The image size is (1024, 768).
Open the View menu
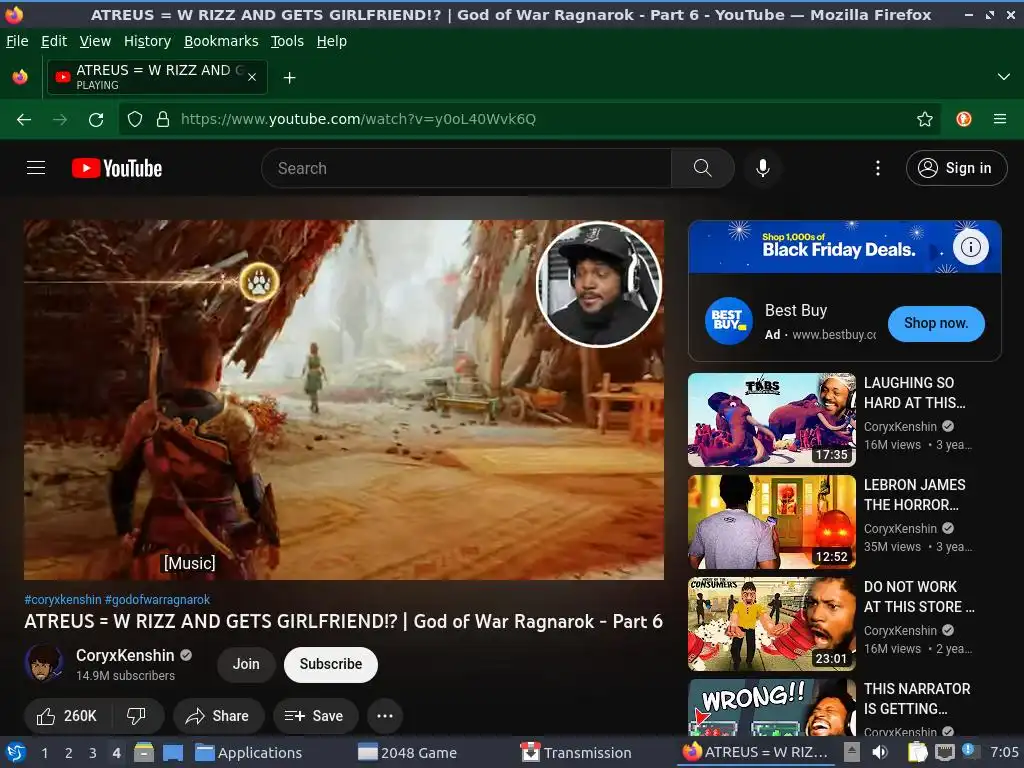click(x=95, y=41)
